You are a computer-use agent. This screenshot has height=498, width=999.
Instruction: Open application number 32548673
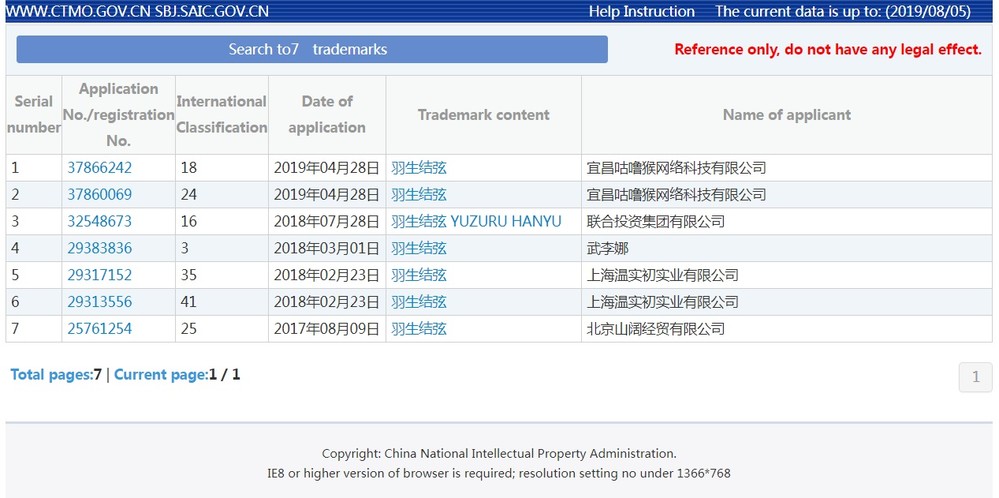(99, 222)
